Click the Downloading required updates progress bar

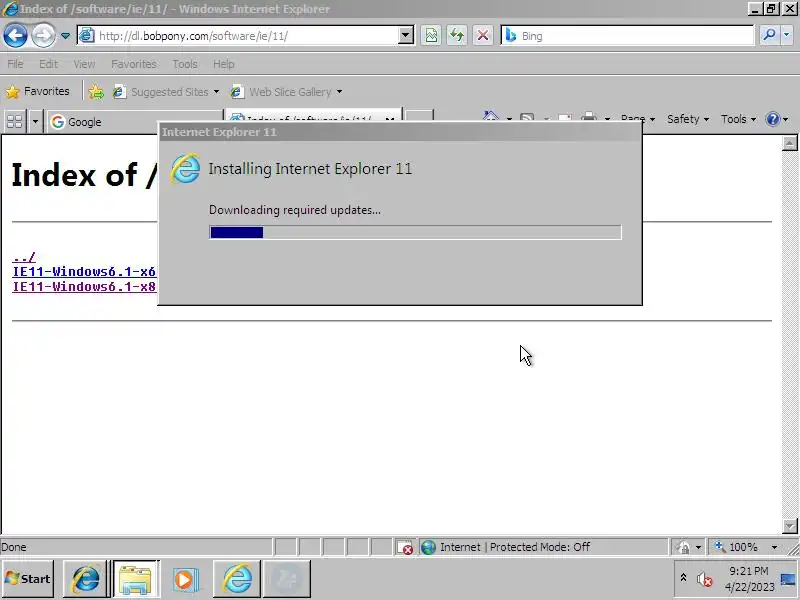(415, 232)
